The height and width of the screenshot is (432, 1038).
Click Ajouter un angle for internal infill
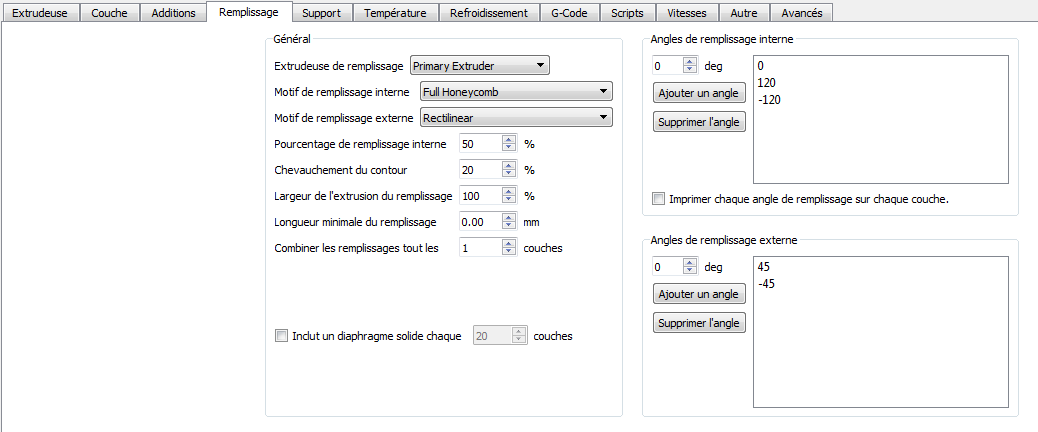point(699,94)
